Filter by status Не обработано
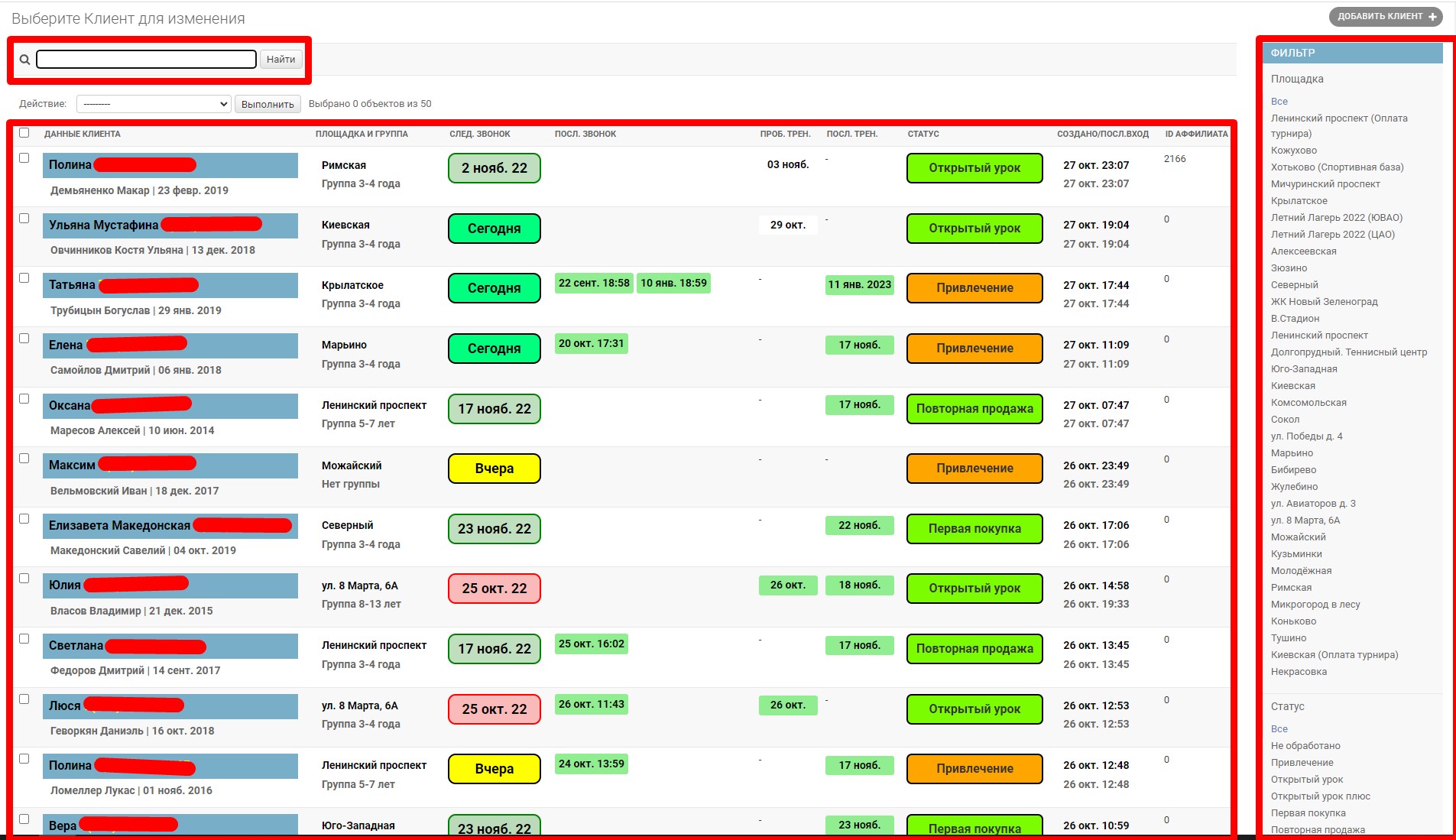 [x=1305, y=745]
